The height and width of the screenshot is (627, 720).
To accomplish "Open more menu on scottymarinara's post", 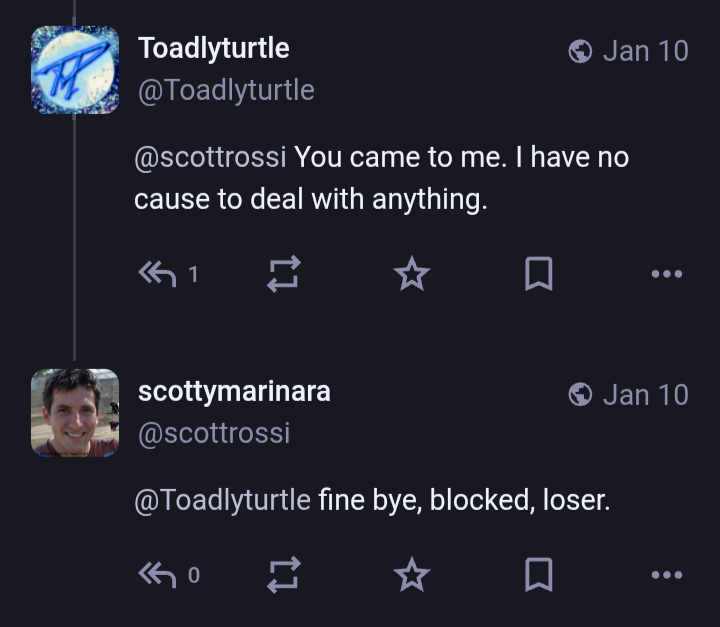I will 666,574.
